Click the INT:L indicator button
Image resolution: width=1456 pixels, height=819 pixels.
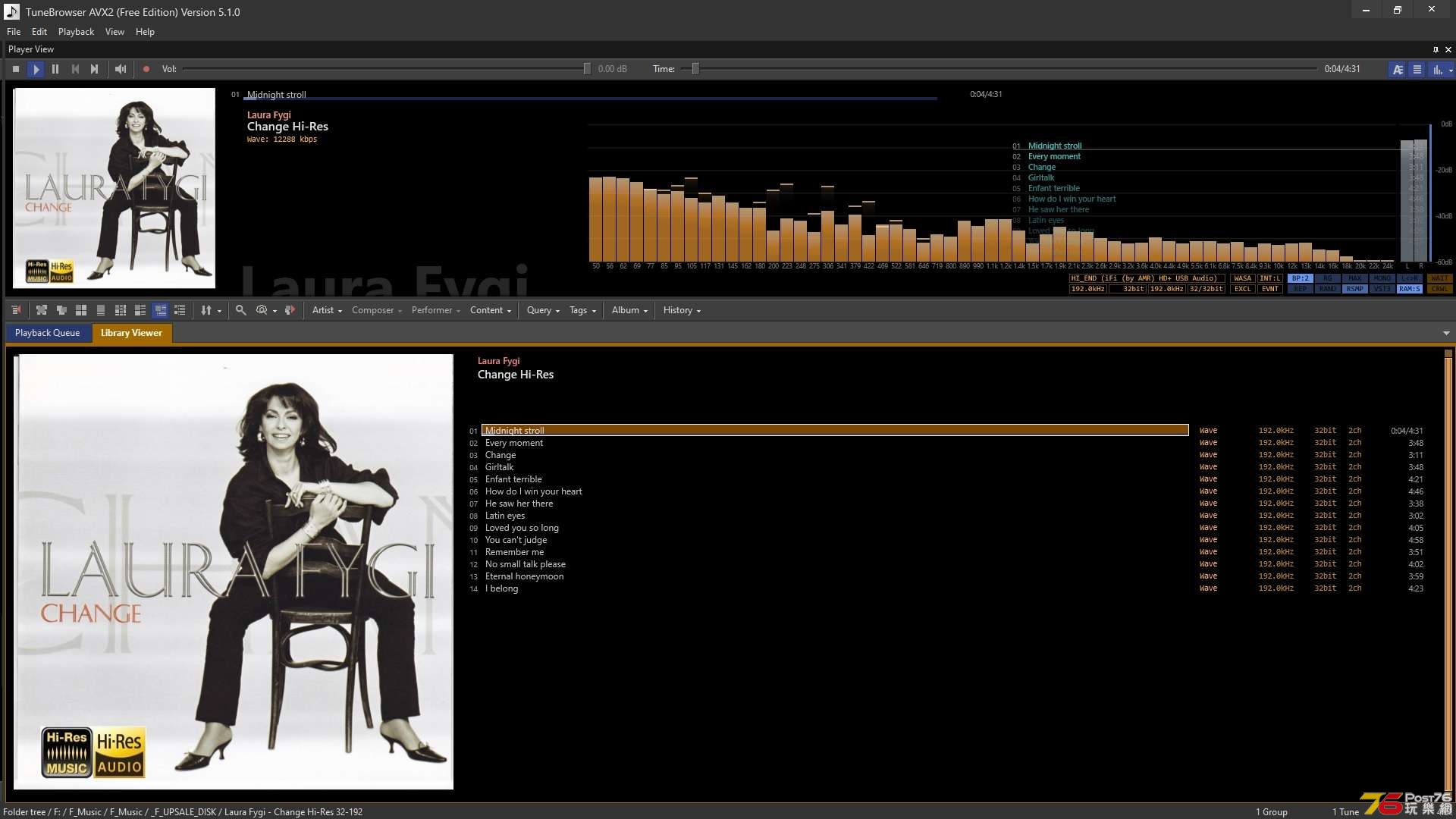1270,278
